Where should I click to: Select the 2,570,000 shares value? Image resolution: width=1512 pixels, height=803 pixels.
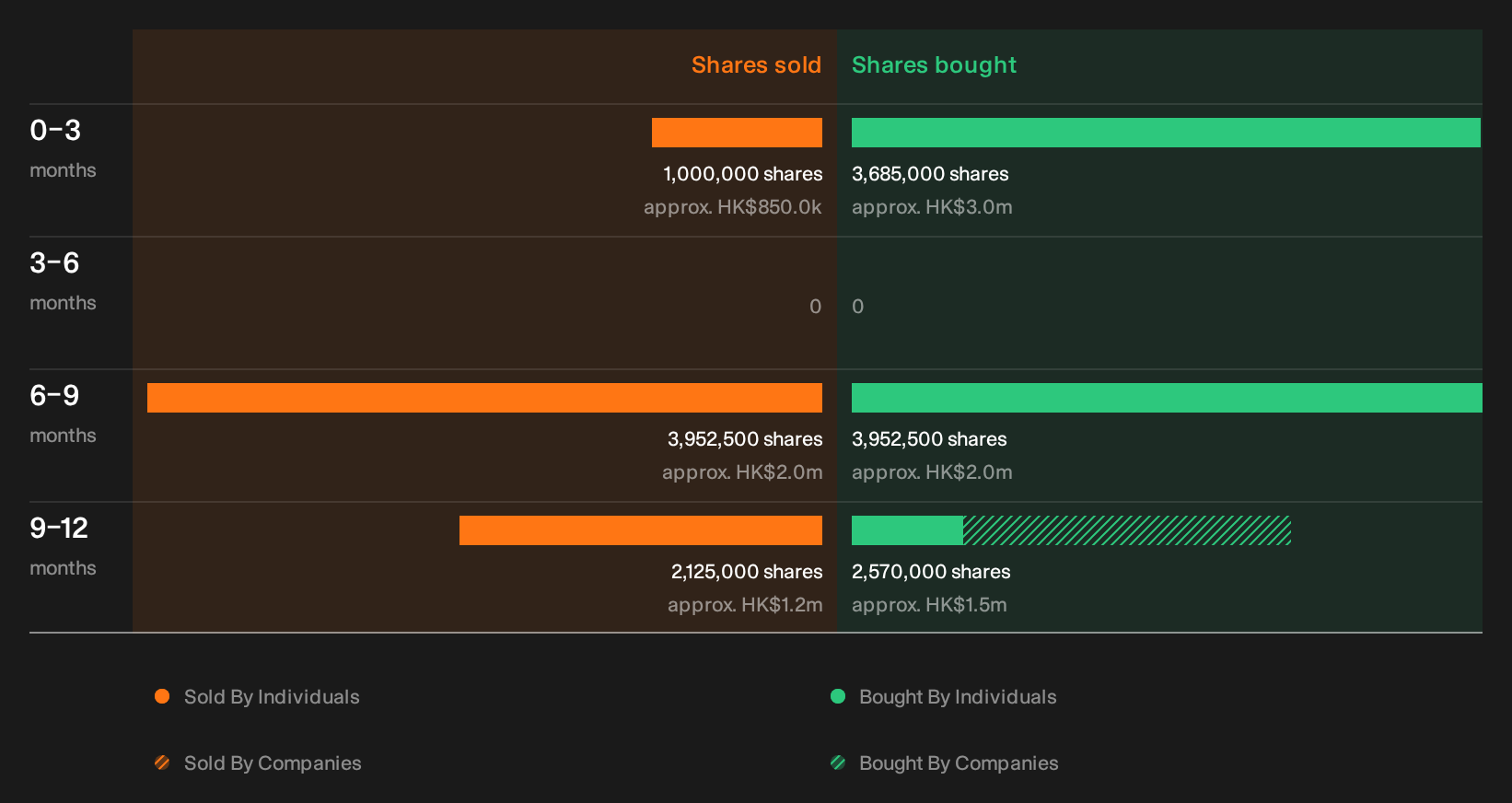tap(931, 572)
